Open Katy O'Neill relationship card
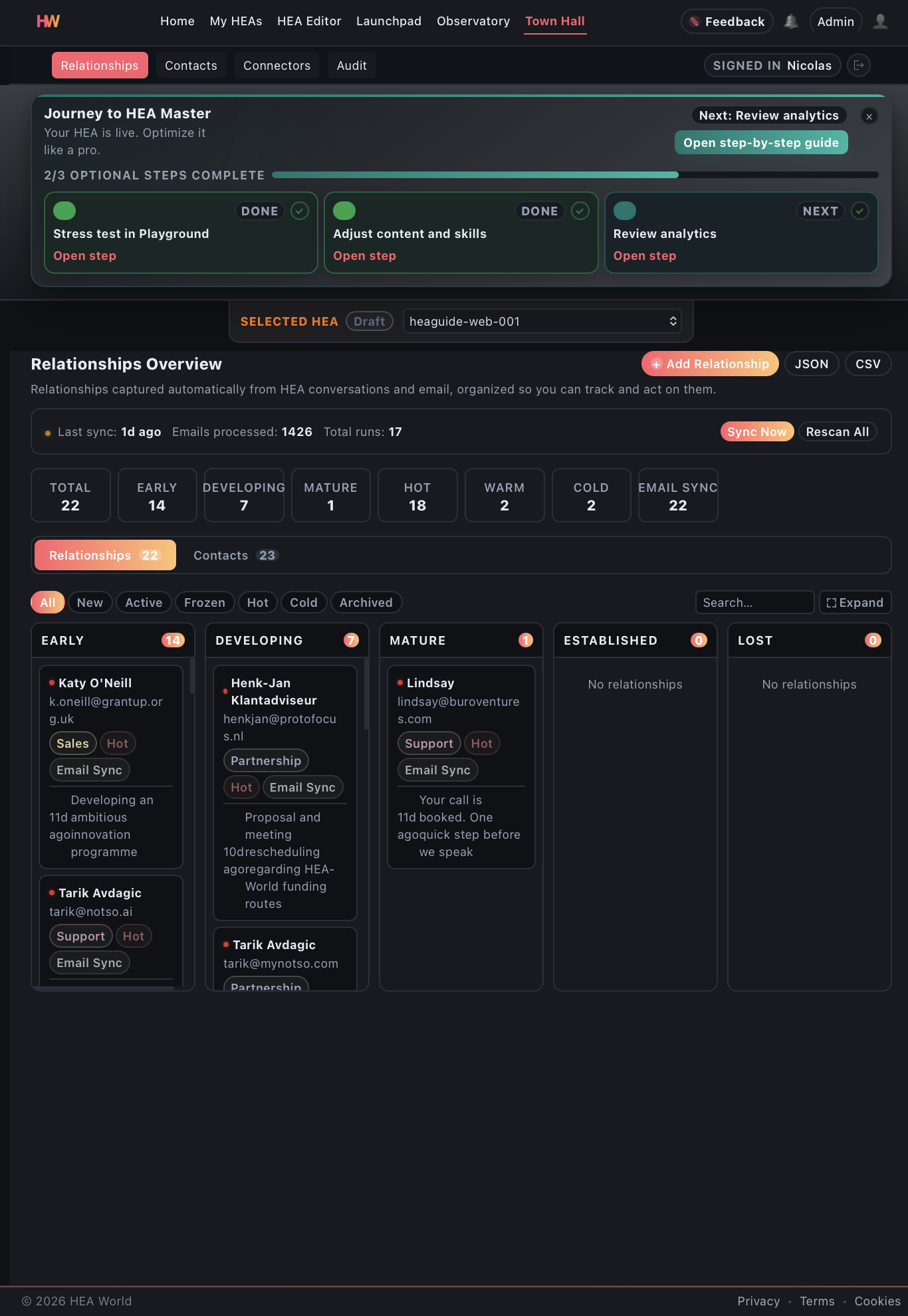Image resolution: width=908 pixels, height=1316 pixels. pyautogui.click(x=111, y=767)
